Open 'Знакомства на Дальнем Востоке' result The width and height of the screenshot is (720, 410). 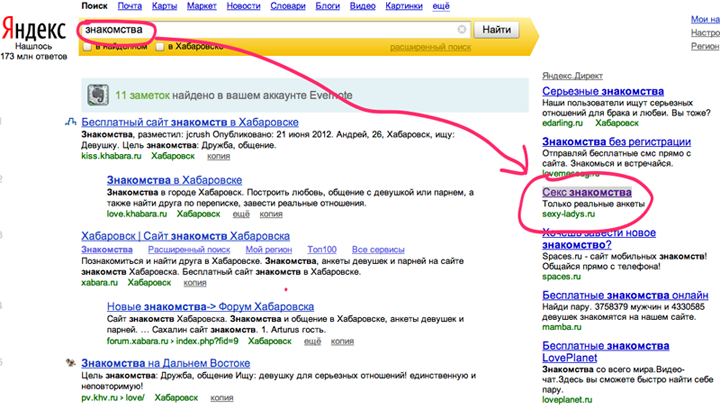coord(166,363)
